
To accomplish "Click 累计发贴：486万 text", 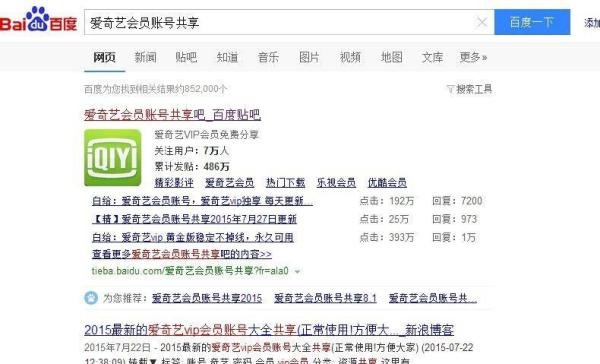I will [192, 166].
